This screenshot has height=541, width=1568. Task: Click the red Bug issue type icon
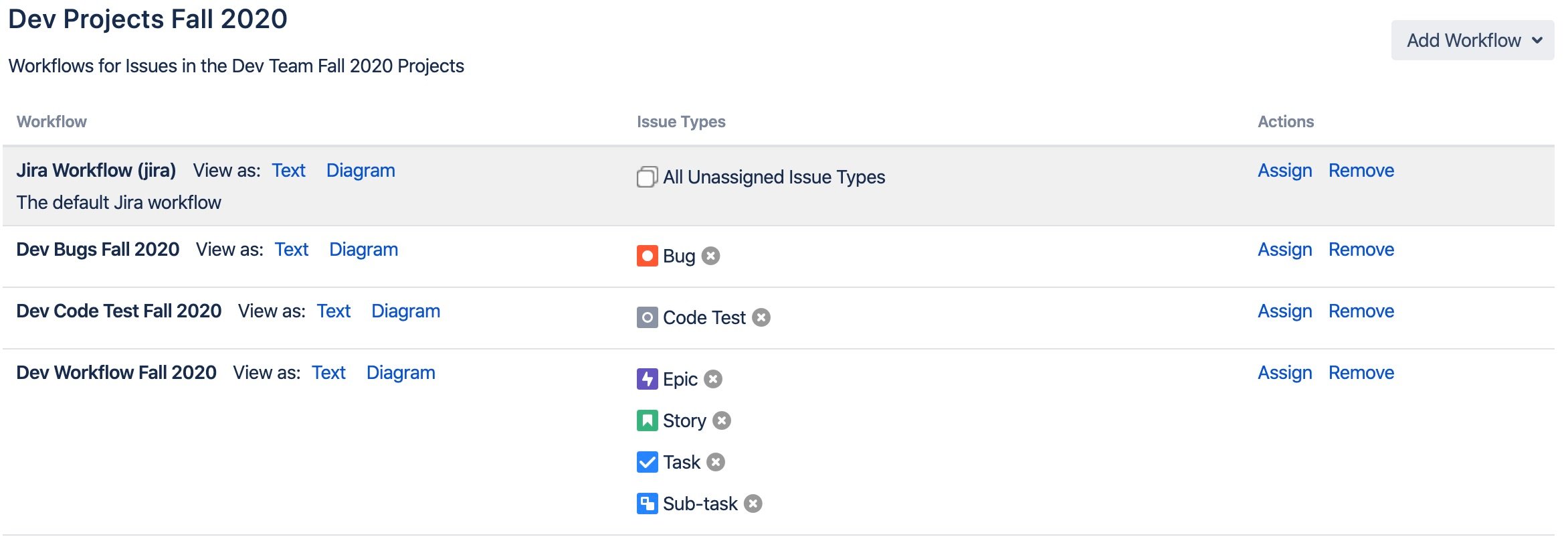tap(647, 256)
